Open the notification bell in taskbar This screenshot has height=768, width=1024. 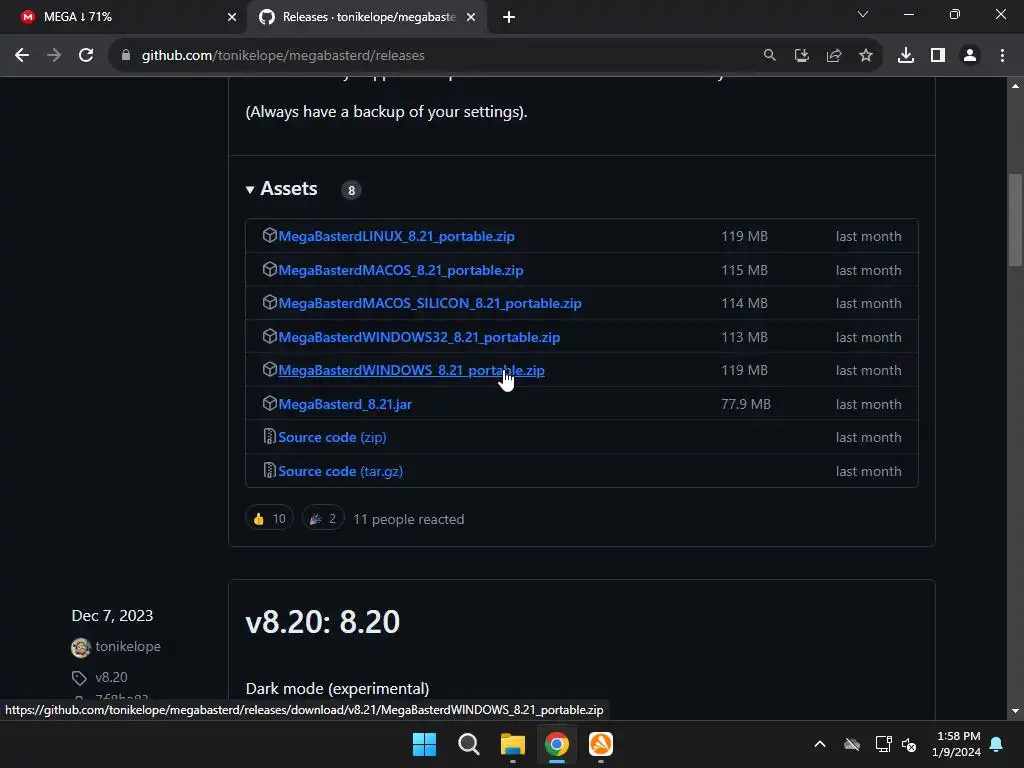point(997,744)
